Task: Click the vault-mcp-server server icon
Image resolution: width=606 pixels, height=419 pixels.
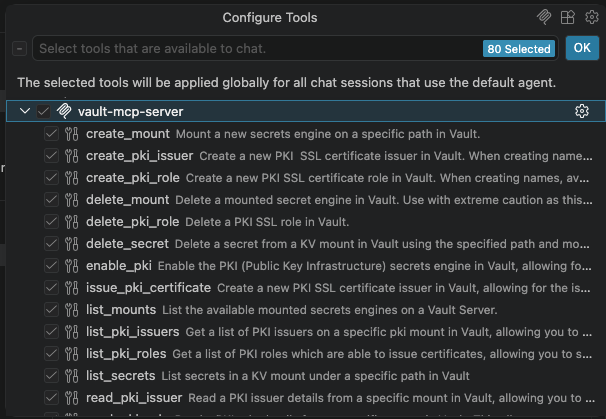Action: coord(63,111)
